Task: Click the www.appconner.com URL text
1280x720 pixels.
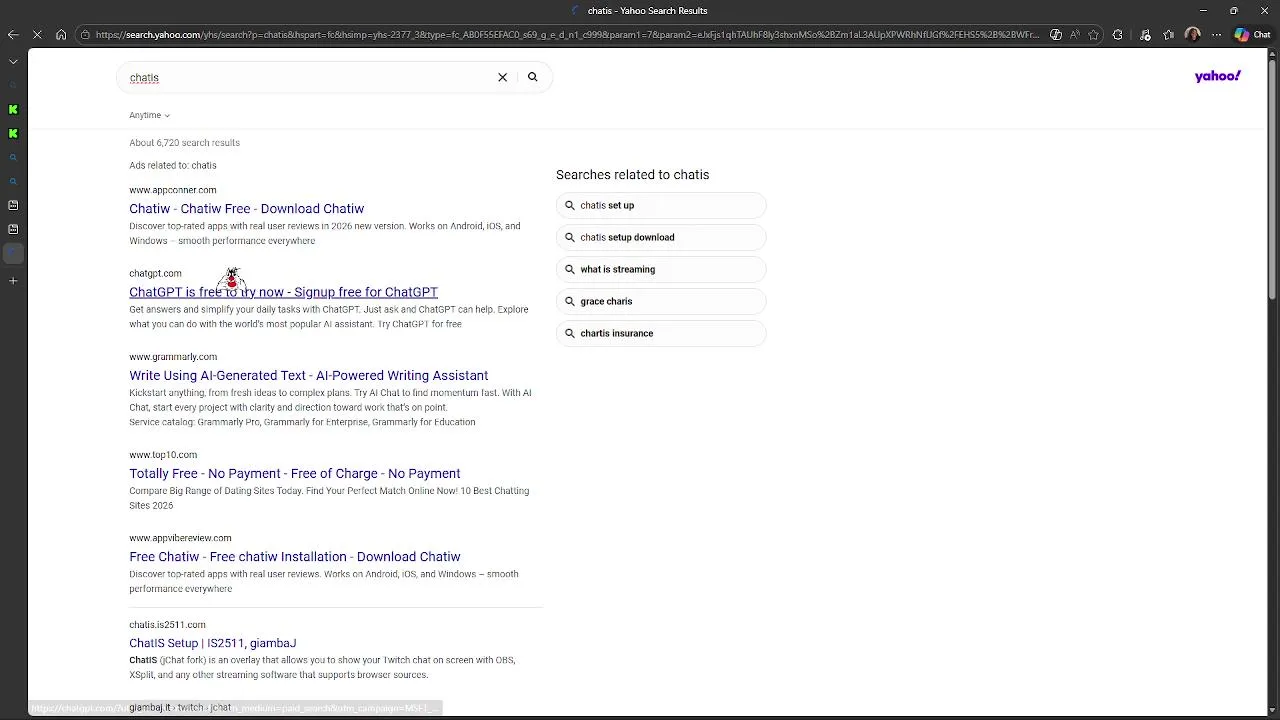Action: coord(172,190)
